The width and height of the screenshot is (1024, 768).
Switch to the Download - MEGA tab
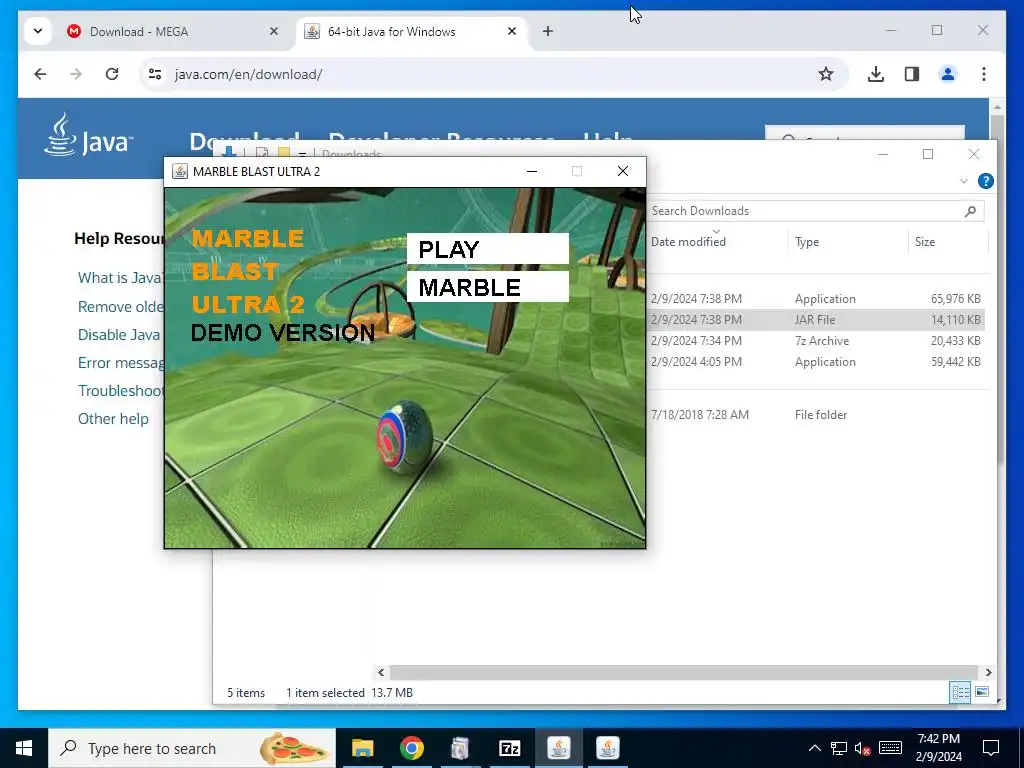(x=138, y=31)
